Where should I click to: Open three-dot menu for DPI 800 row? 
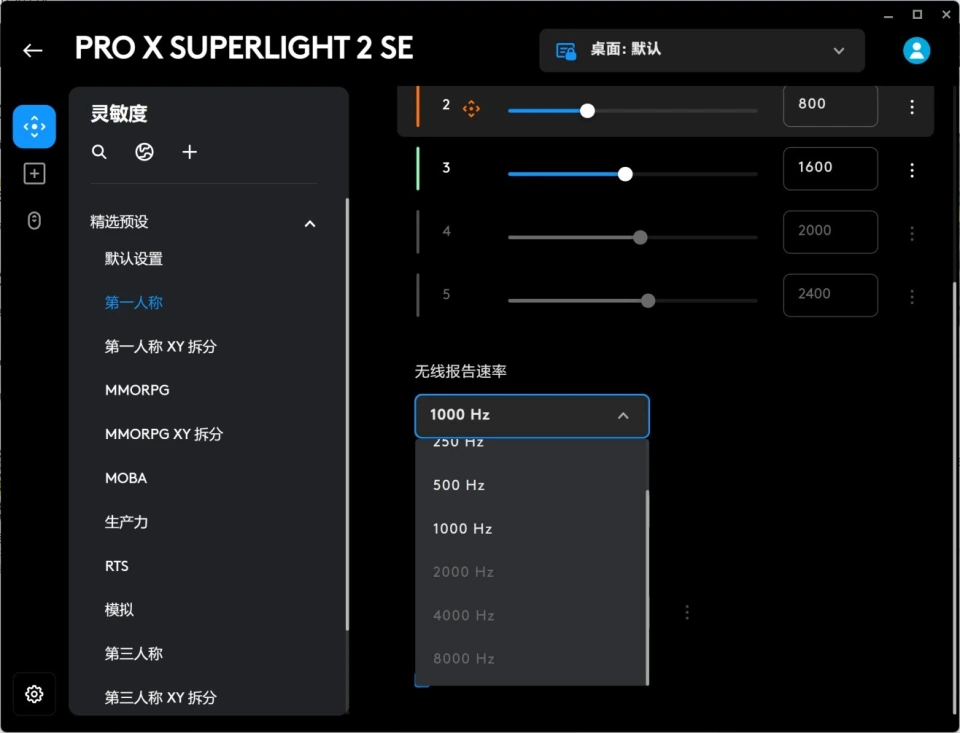[x=912, y=107]
